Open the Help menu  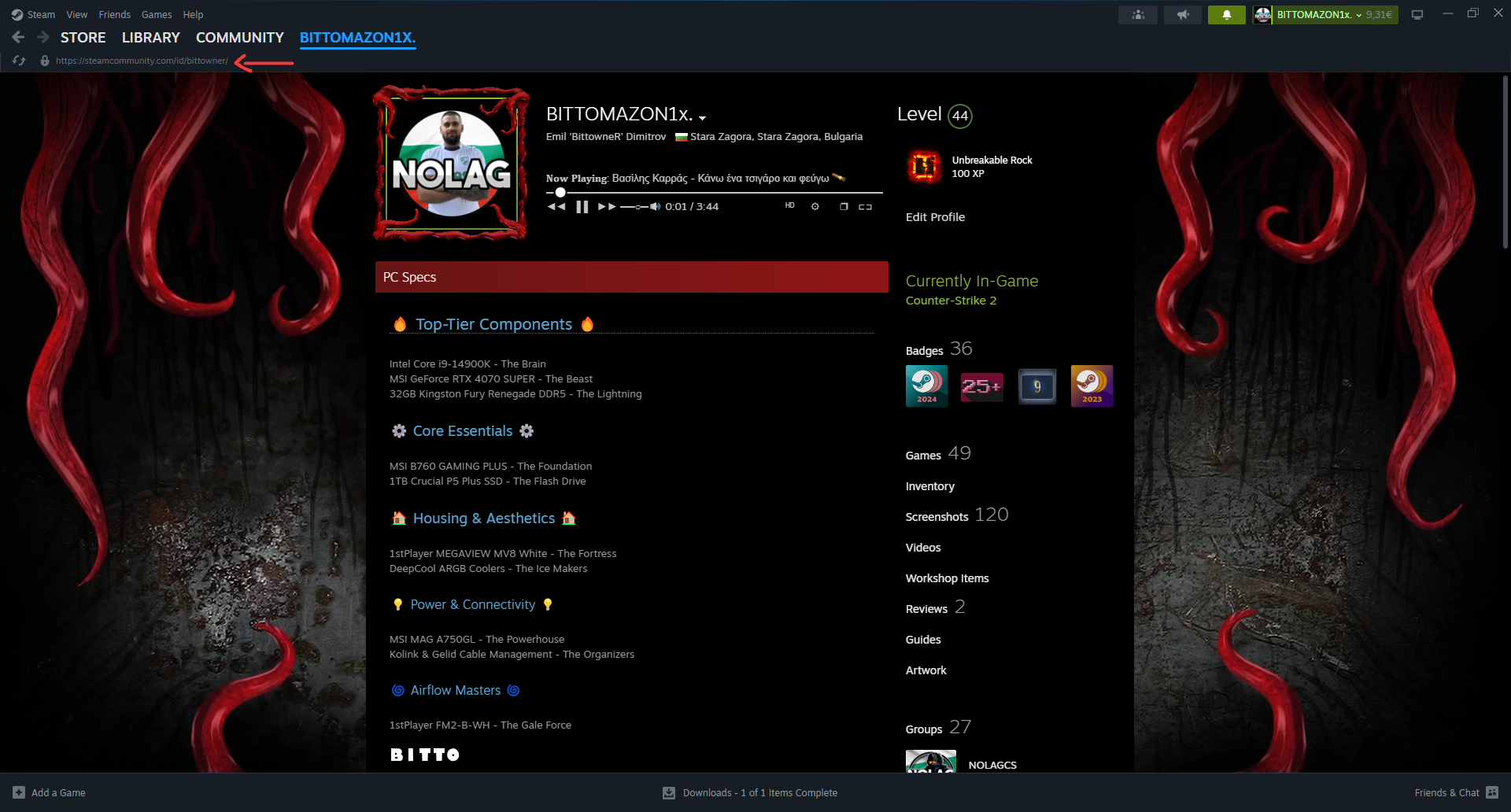click(x=193, y=14)
